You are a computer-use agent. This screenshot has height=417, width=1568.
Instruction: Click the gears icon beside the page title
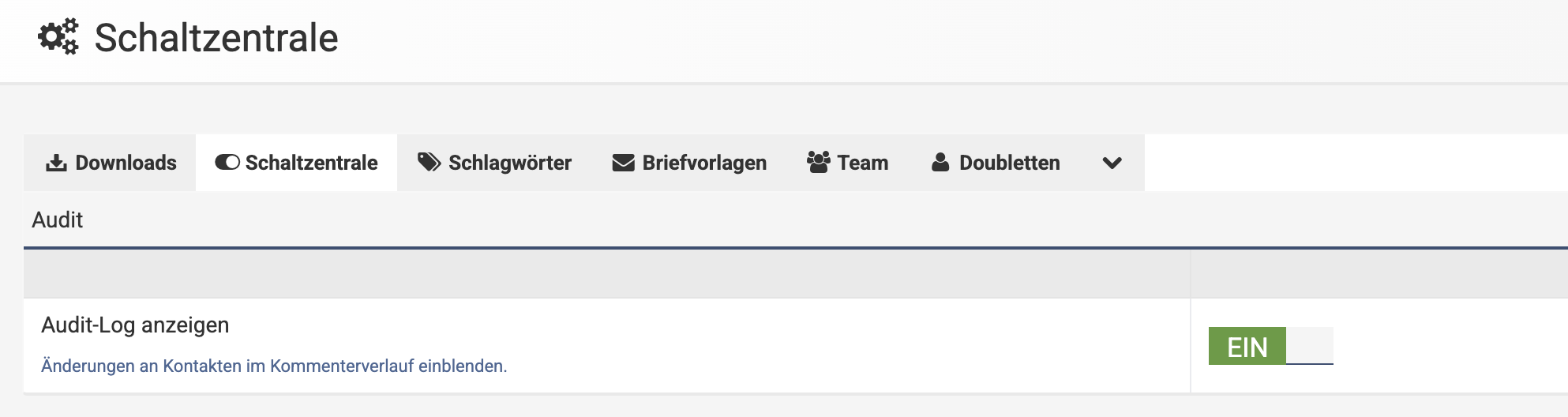(58, 37)
